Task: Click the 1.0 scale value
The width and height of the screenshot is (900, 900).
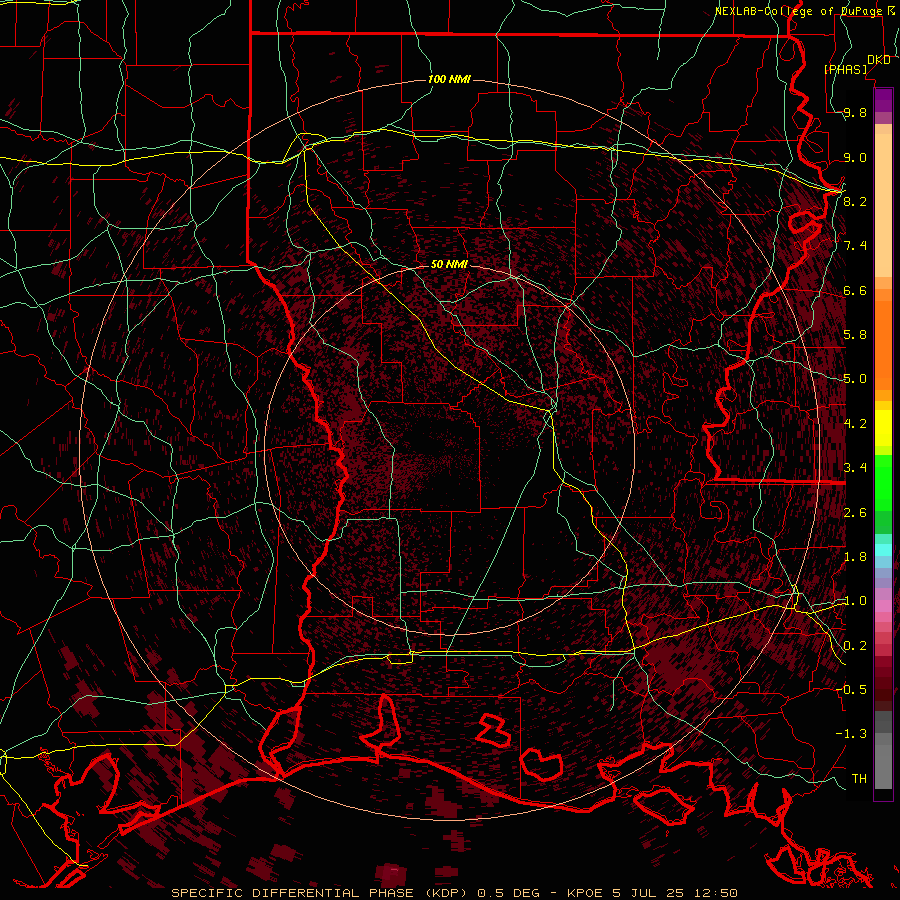Action: click(855, 601)
